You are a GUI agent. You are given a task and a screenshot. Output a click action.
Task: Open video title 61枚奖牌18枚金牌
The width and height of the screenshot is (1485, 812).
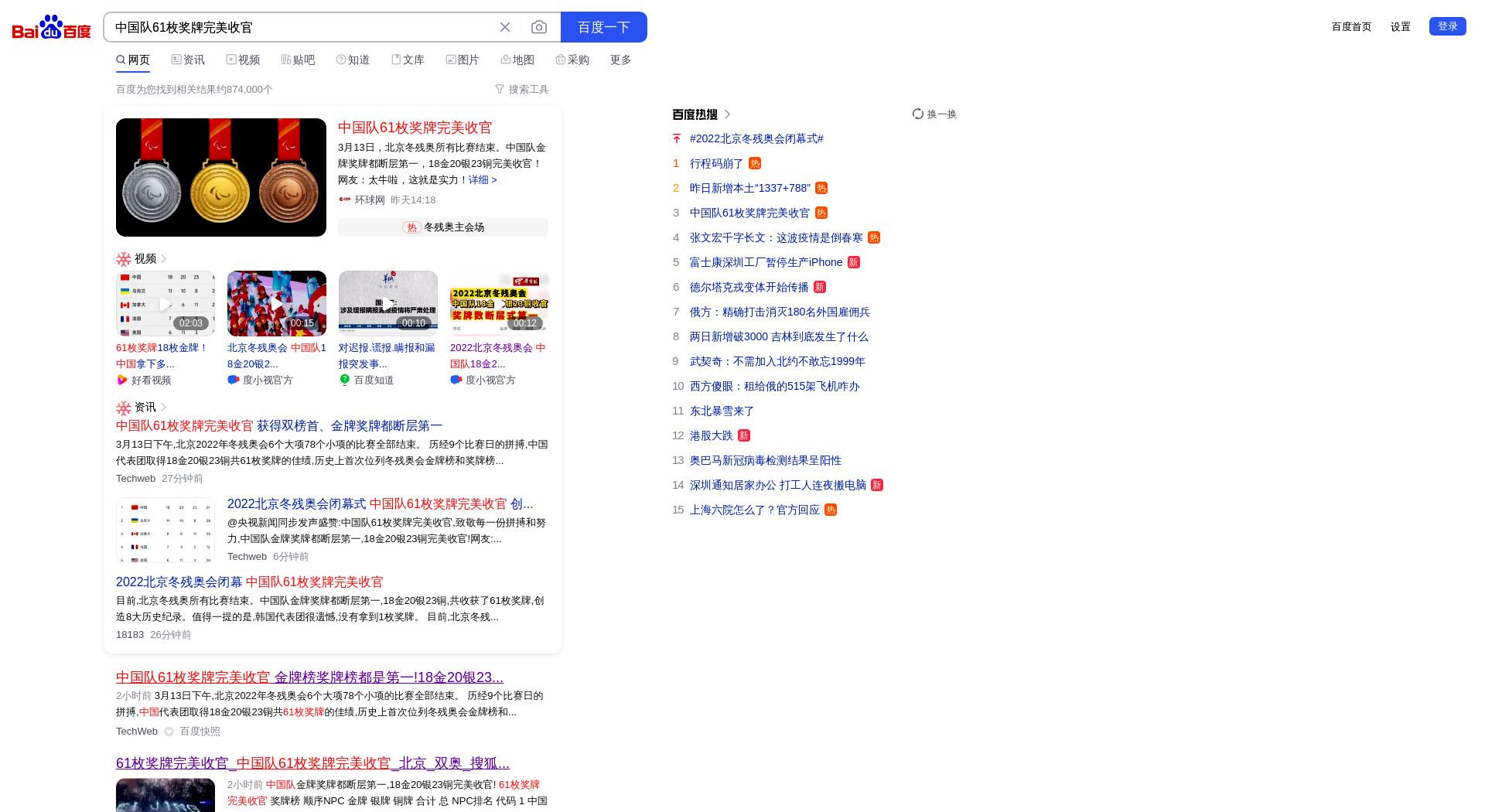[162, 356]
